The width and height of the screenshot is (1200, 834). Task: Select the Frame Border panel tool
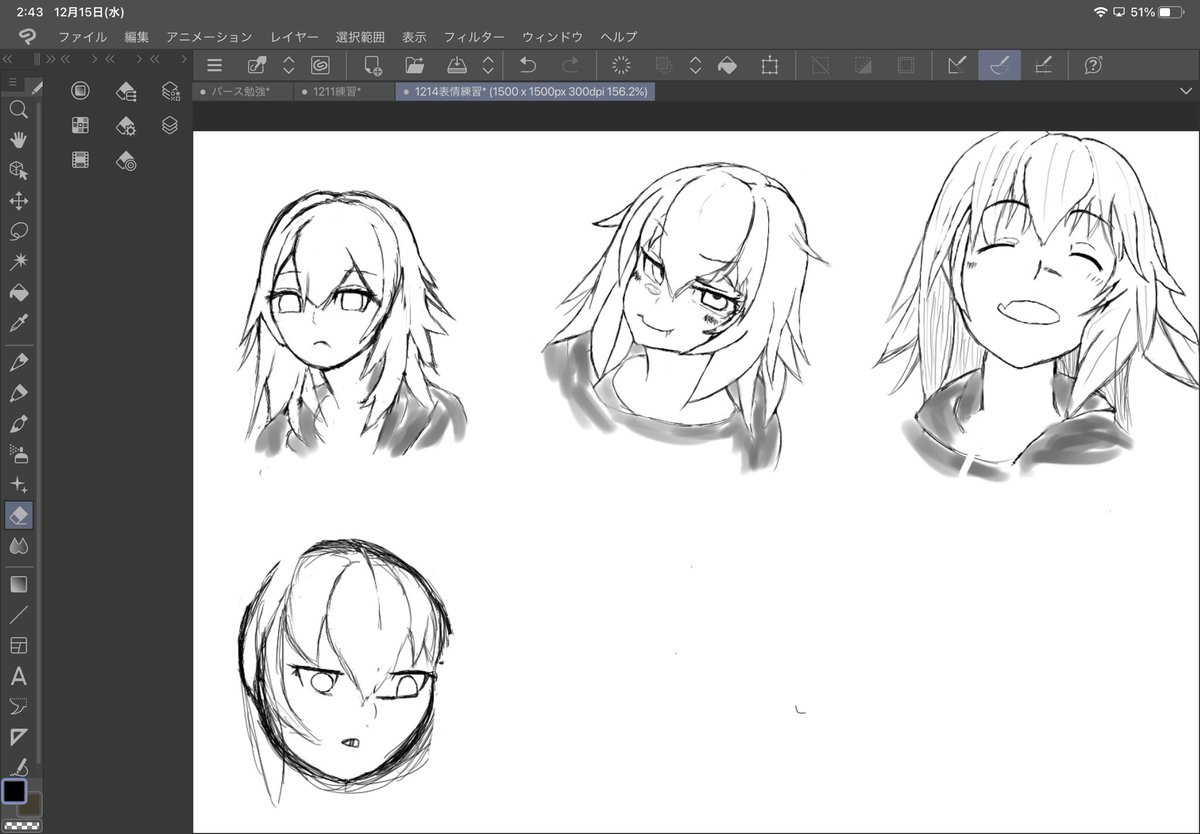pos(18,645)
